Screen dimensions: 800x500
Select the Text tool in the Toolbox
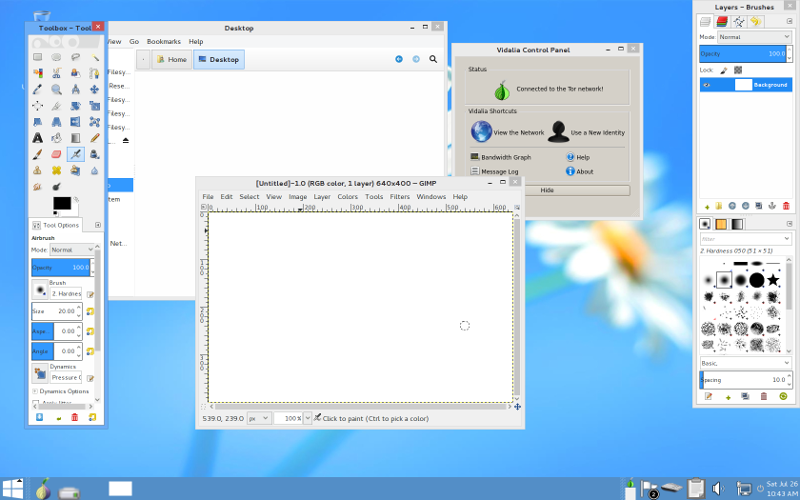[38, 138]
